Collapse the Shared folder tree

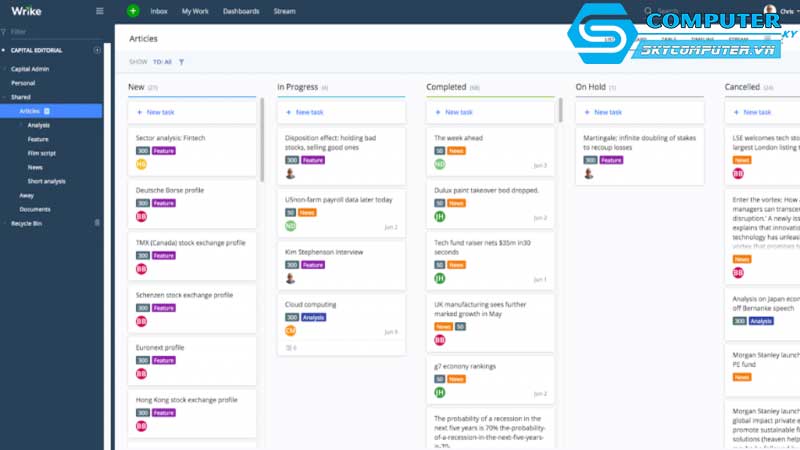tap(5, 97)
